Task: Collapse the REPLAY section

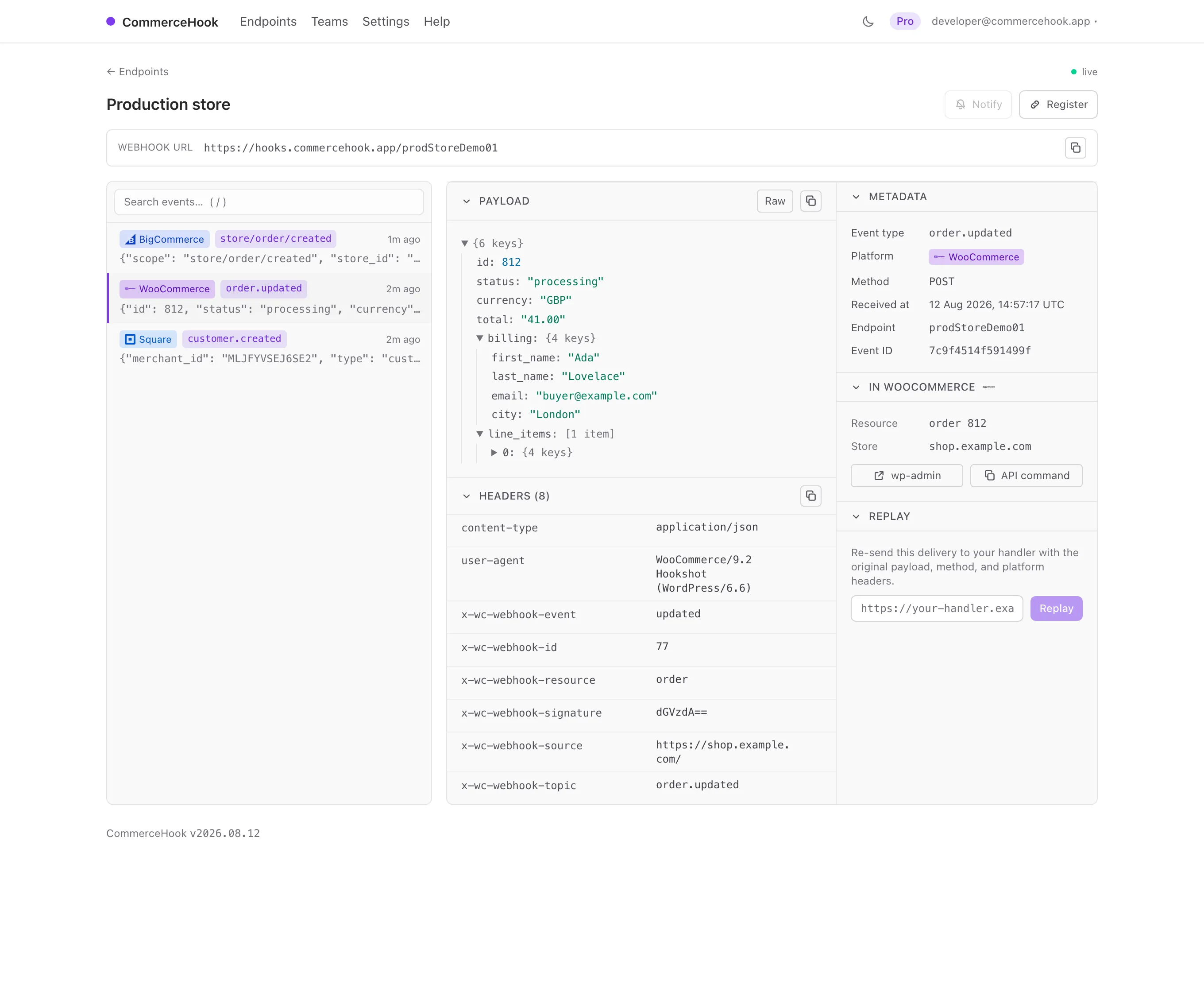Action: (x=856, y=516)
